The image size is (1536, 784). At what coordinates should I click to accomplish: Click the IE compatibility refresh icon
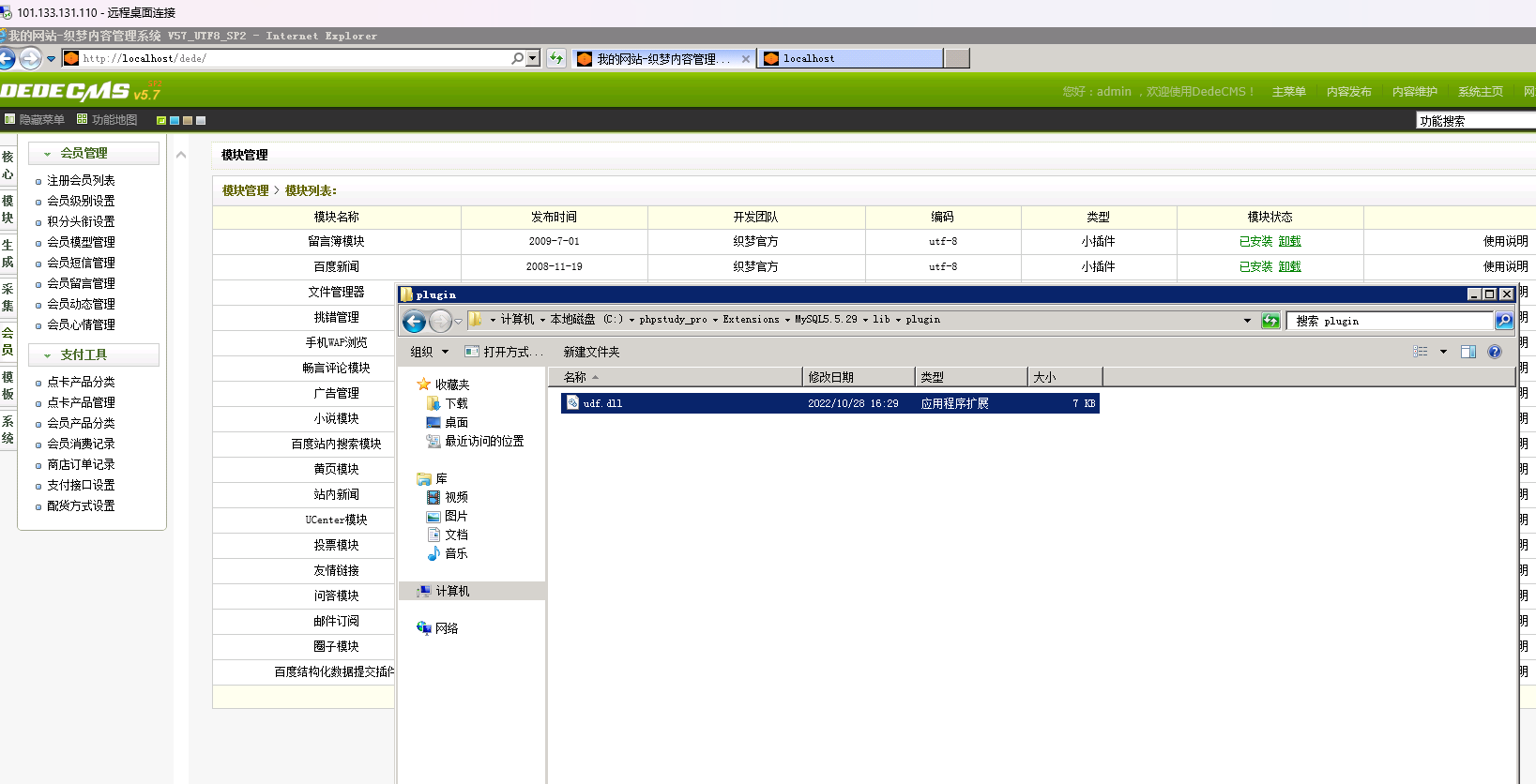point(556,58)
